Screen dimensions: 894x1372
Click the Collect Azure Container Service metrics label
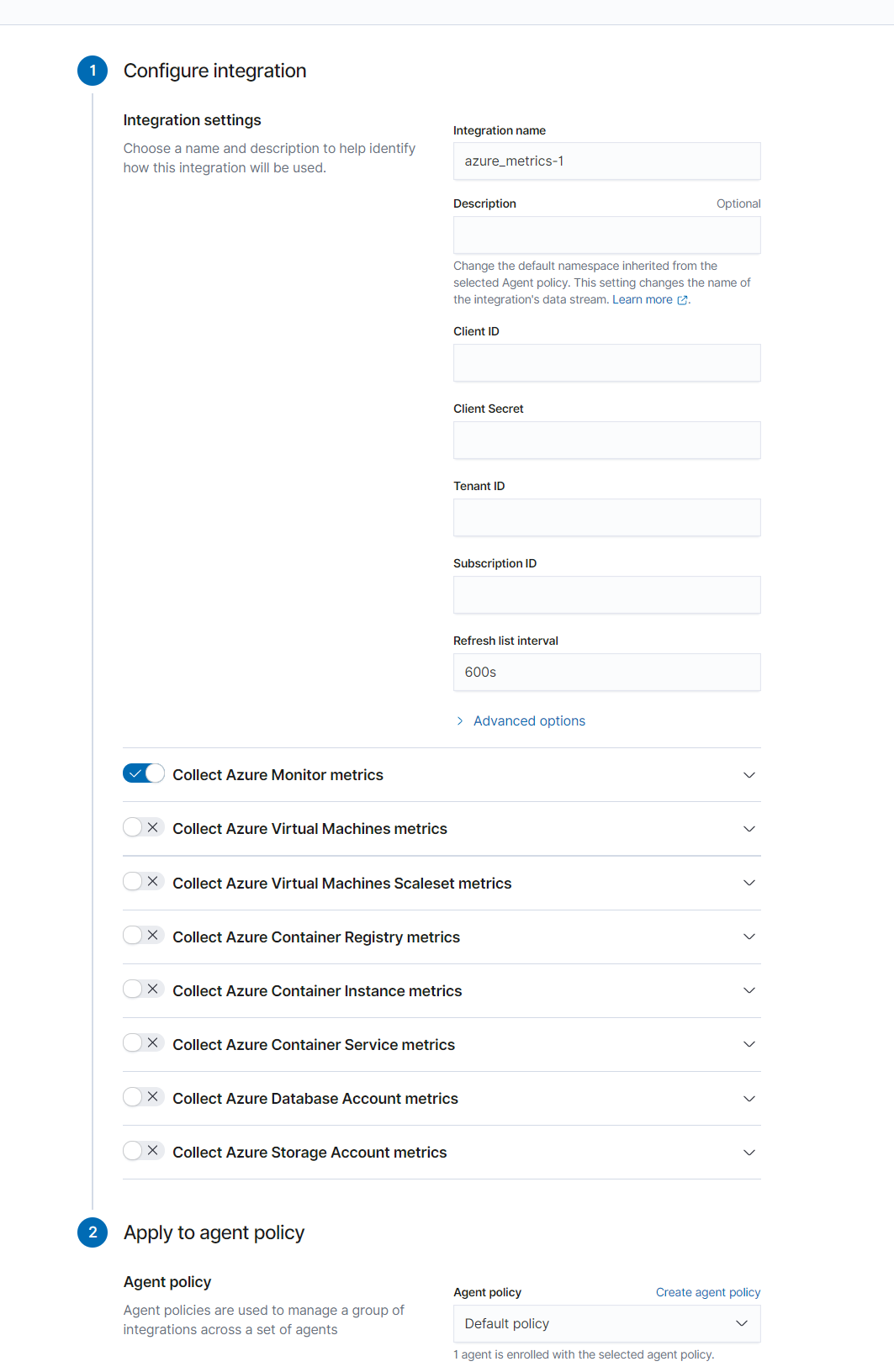[314, 1045]
